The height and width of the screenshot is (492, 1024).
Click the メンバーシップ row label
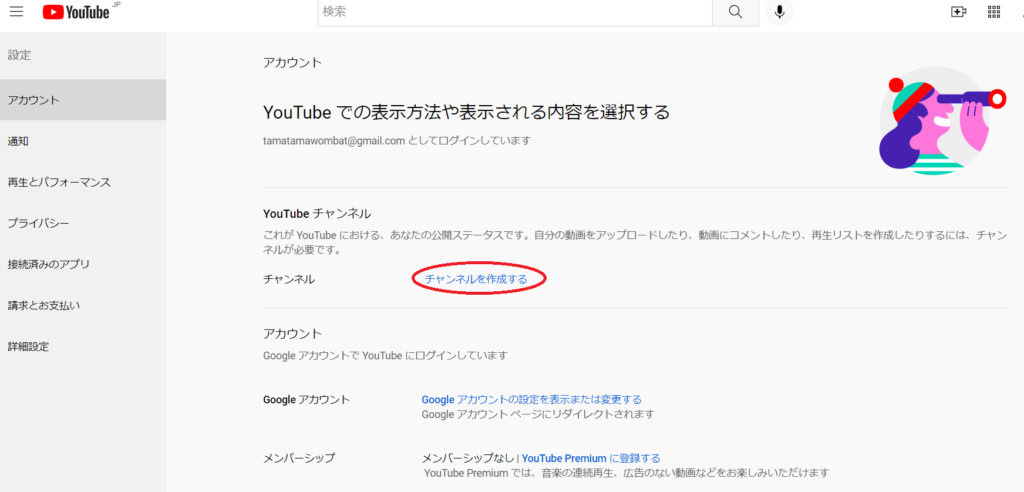(299, 458)
